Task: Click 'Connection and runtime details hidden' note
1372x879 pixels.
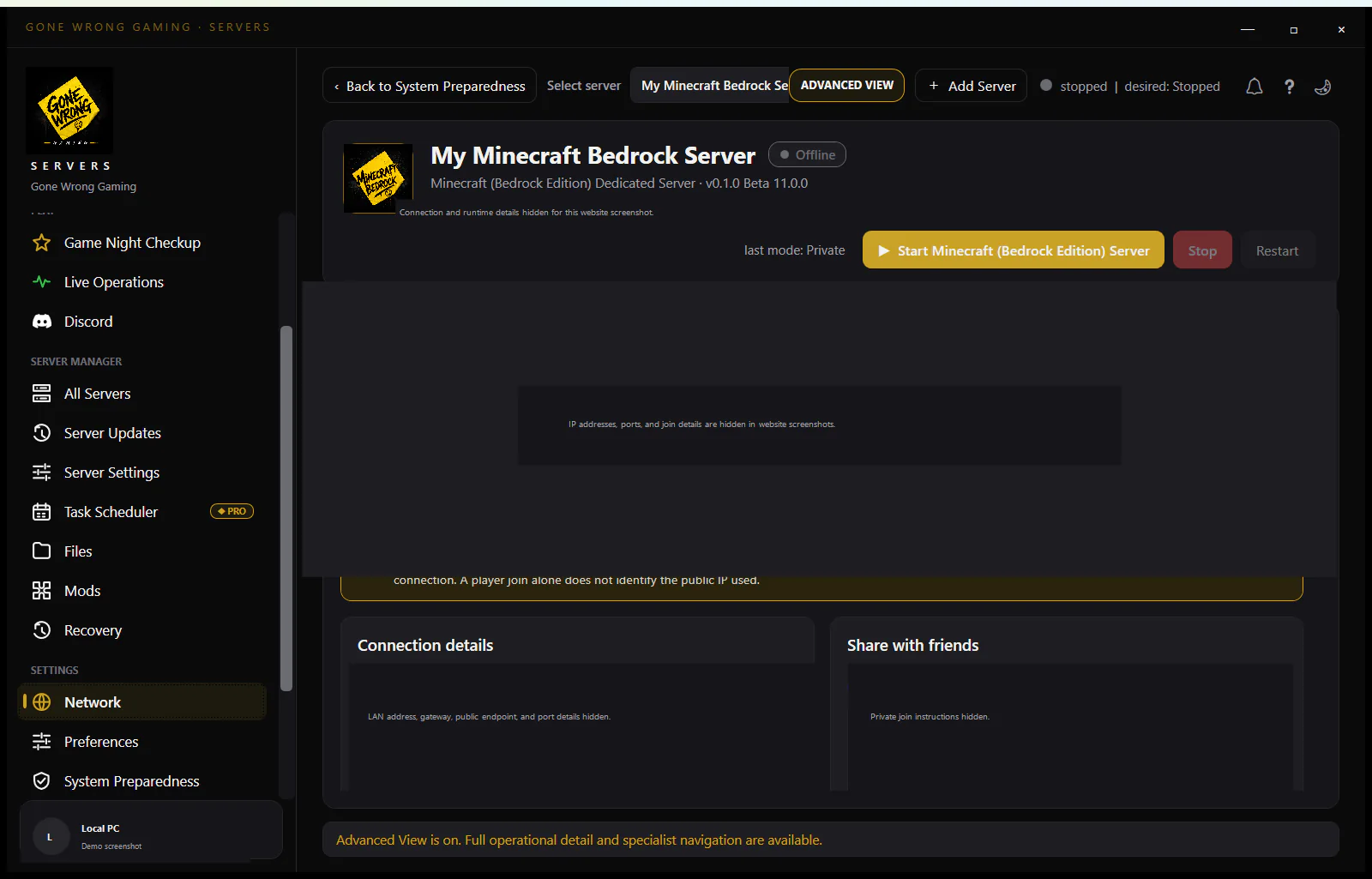Action: 527,213
